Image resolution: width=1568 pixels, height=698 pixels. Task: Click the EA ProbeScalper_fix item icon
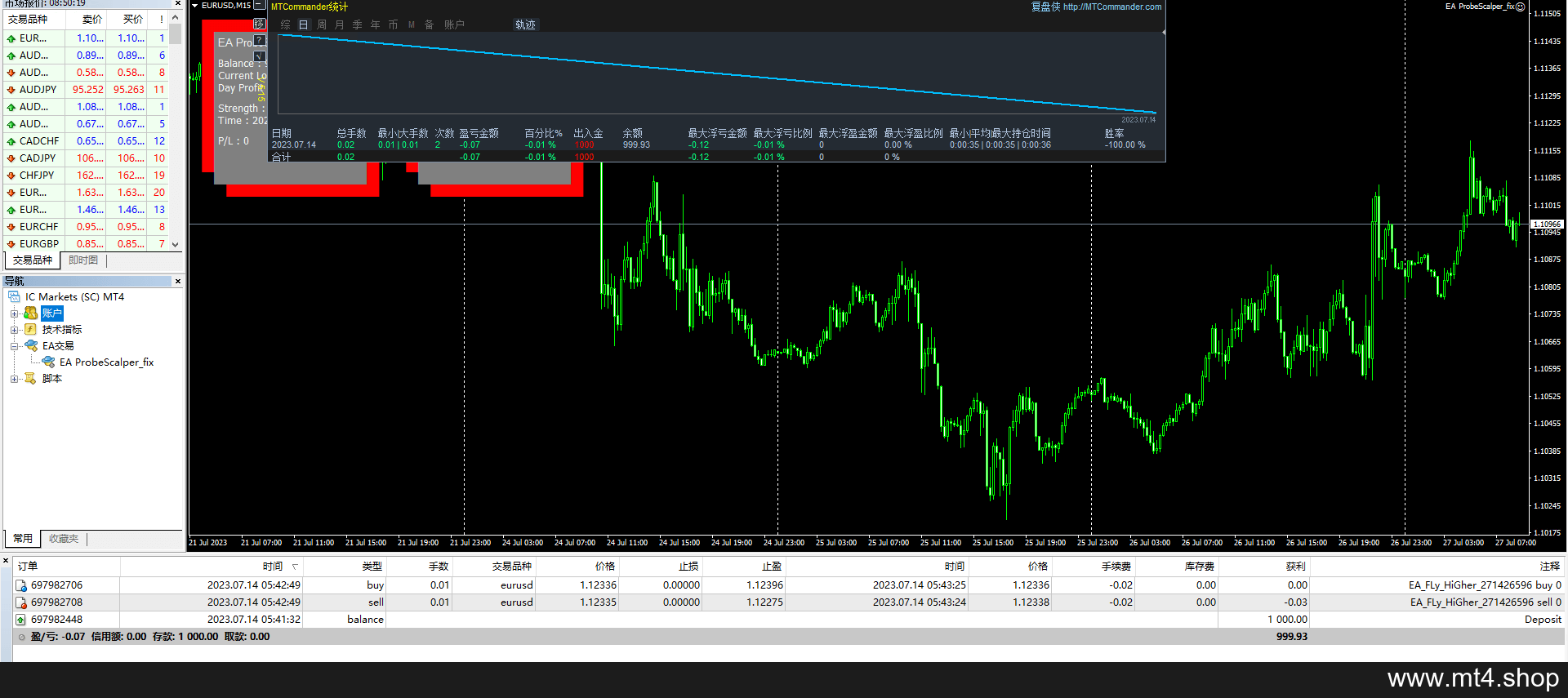click(48, 362)
